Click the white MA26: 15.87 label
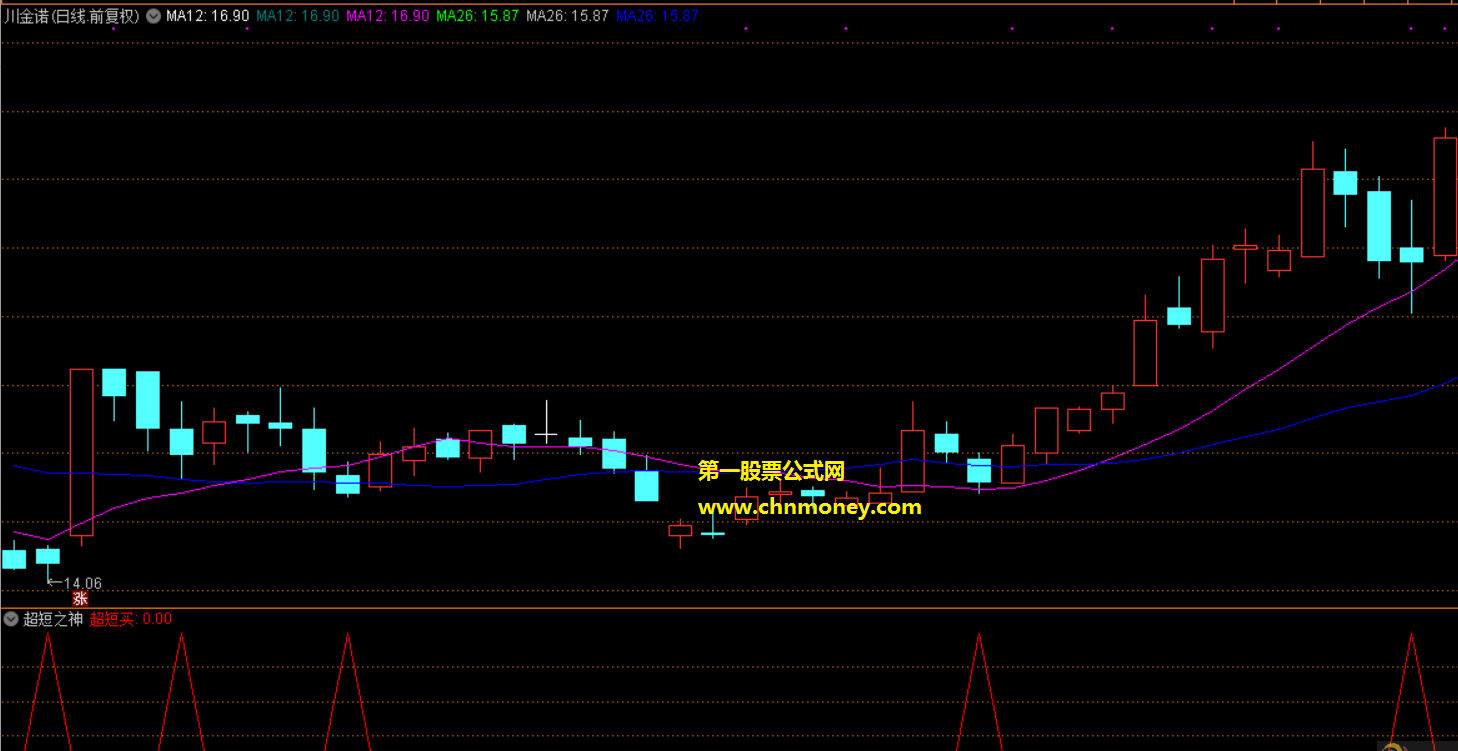 click(567, 16)
